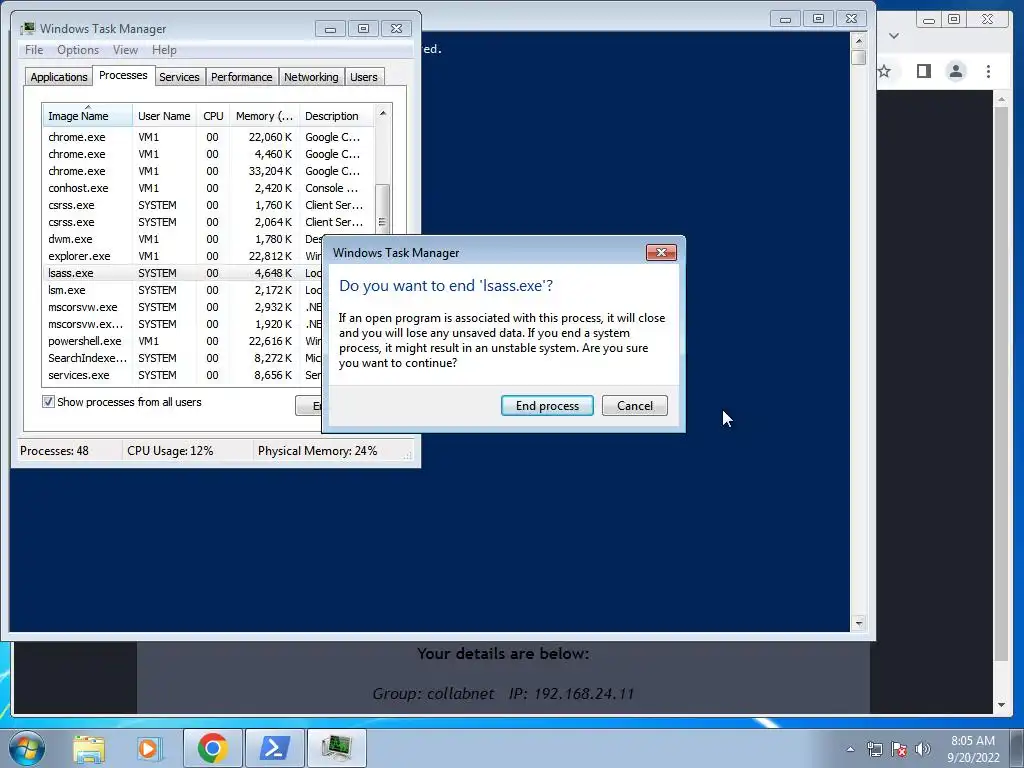Open Action Center flag icon

pyautogui.click(x=899, y=749)
